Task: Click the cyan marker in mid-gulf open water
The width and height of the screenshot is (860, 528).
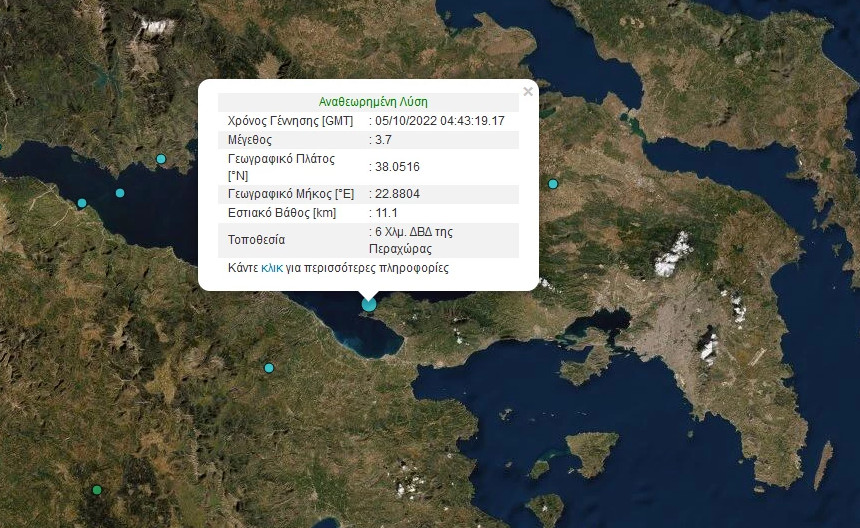Action: pyautogui.click(x=120, y=193)
